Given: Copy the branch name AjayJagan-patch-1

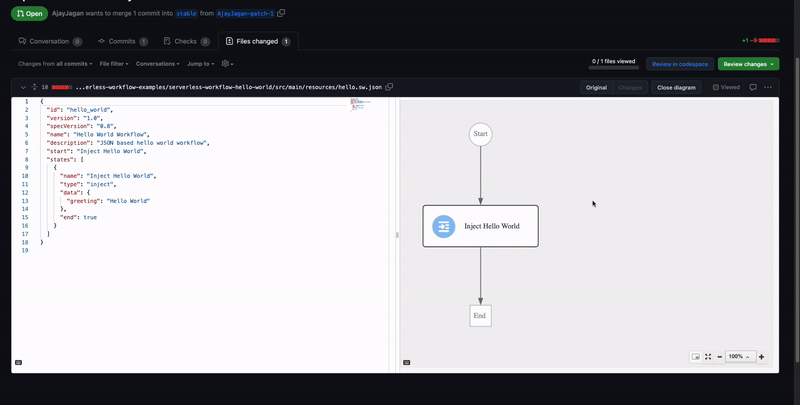Looking at the screenshot, I should click(x=282, y=14).
